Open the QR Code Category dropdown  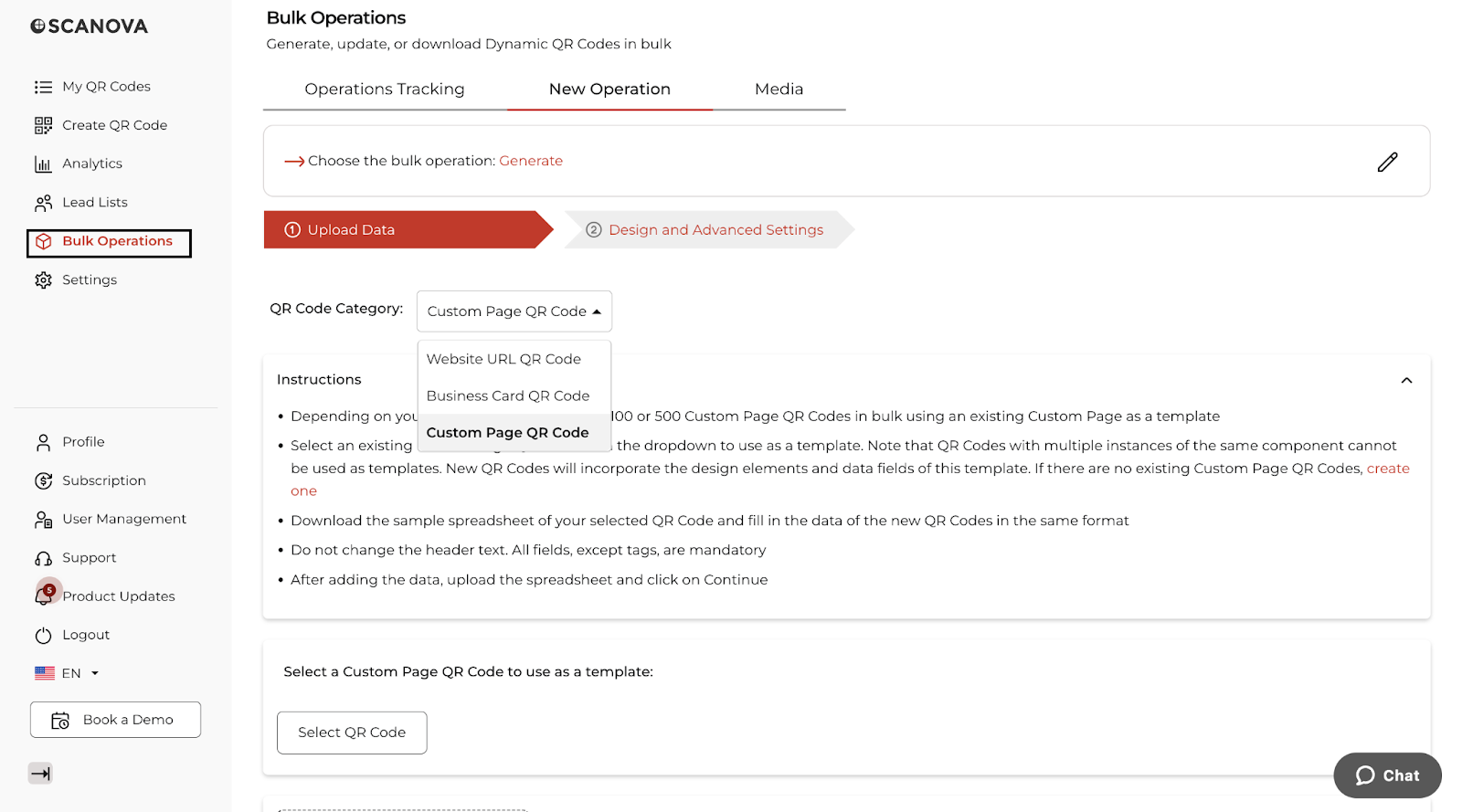pyautogui.click(x=514, y=311)
